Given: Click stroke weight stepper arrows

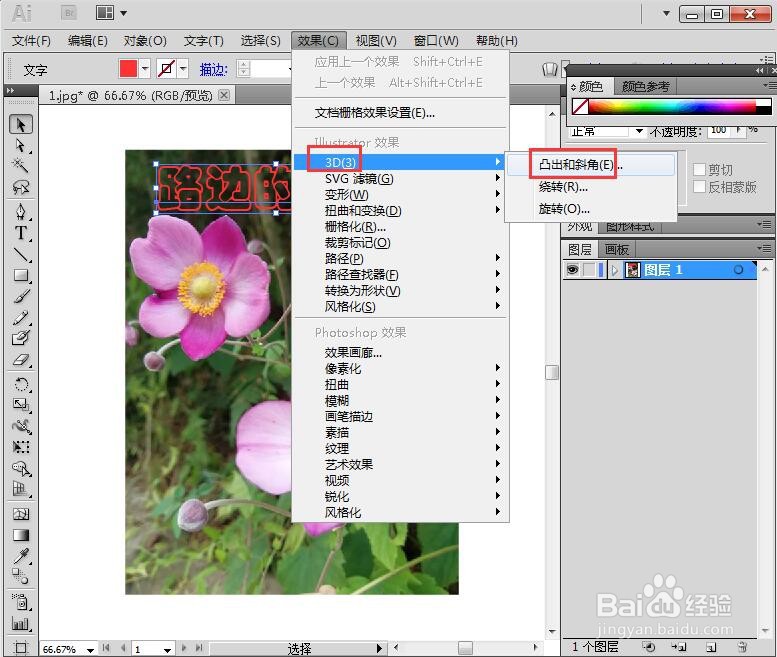Looking at the screenshot, I should [243, 68].
